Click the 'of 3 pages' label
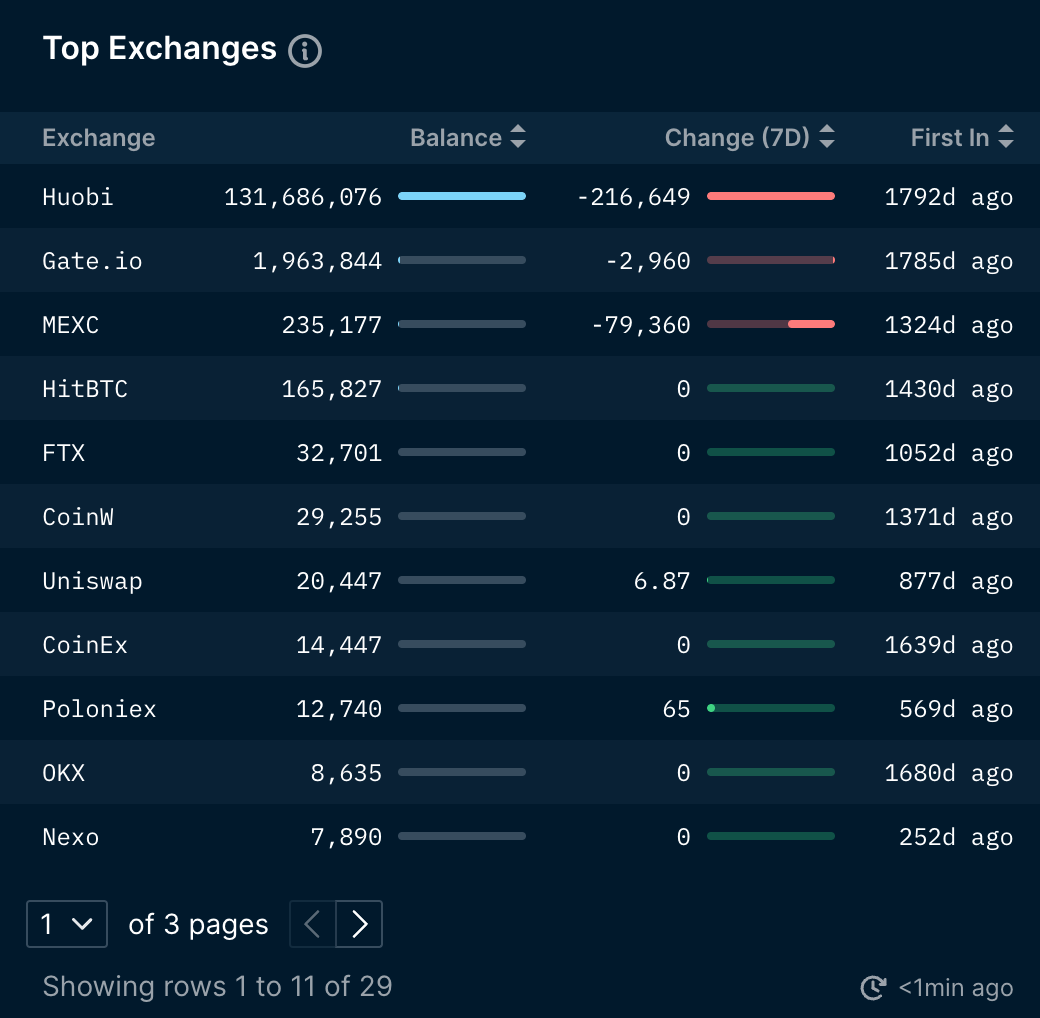Viewport: 1040px width, 1018px height. click(x=198, y=924)
